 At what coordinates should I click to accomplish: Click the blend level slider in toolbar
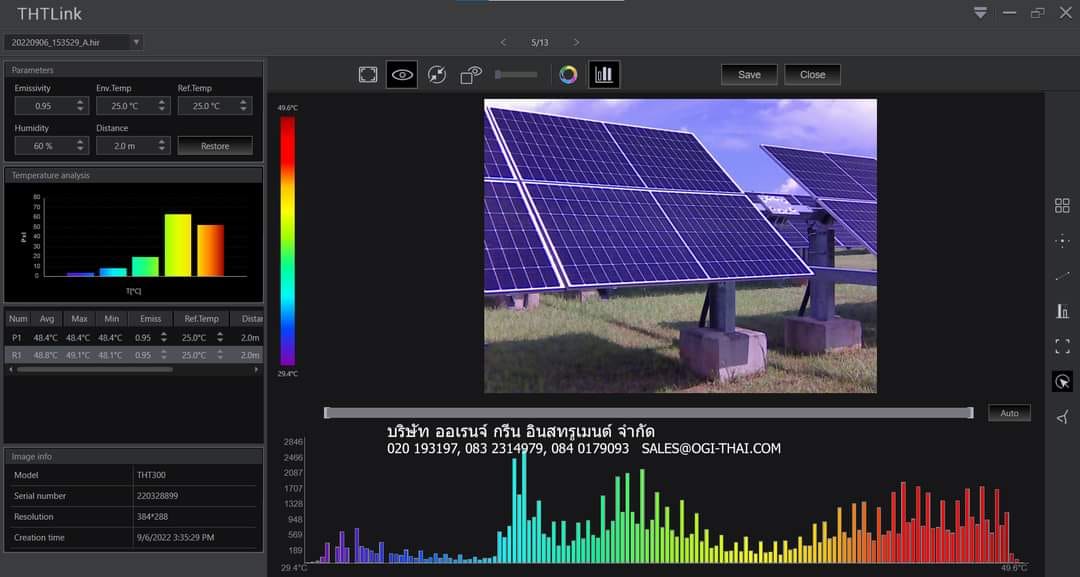[x=516, y=75]
